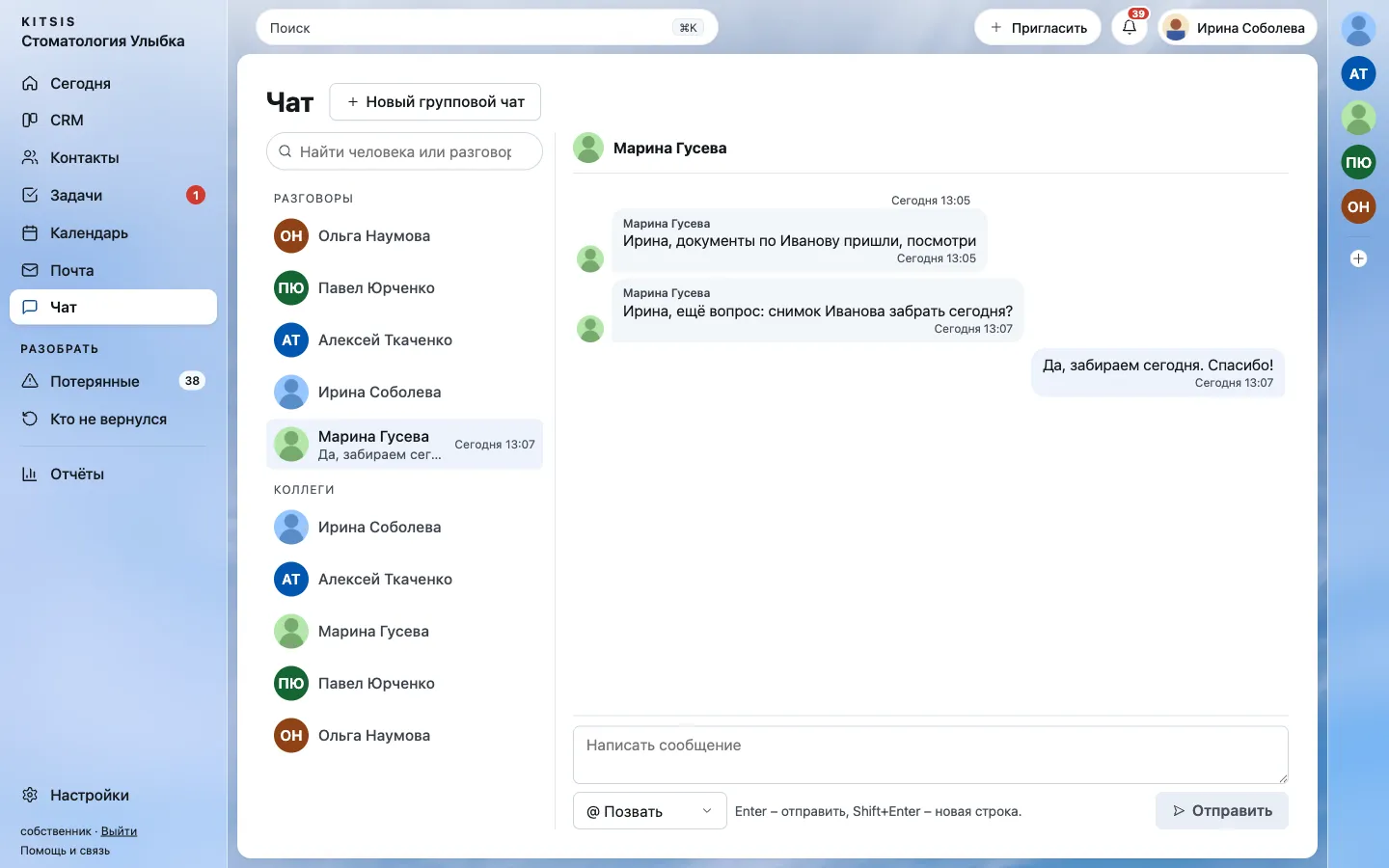The width and height of the screenshot is (1389, 868).
Task: Click the blue avatar atop right rail
Action: [x=1358, y=29]
